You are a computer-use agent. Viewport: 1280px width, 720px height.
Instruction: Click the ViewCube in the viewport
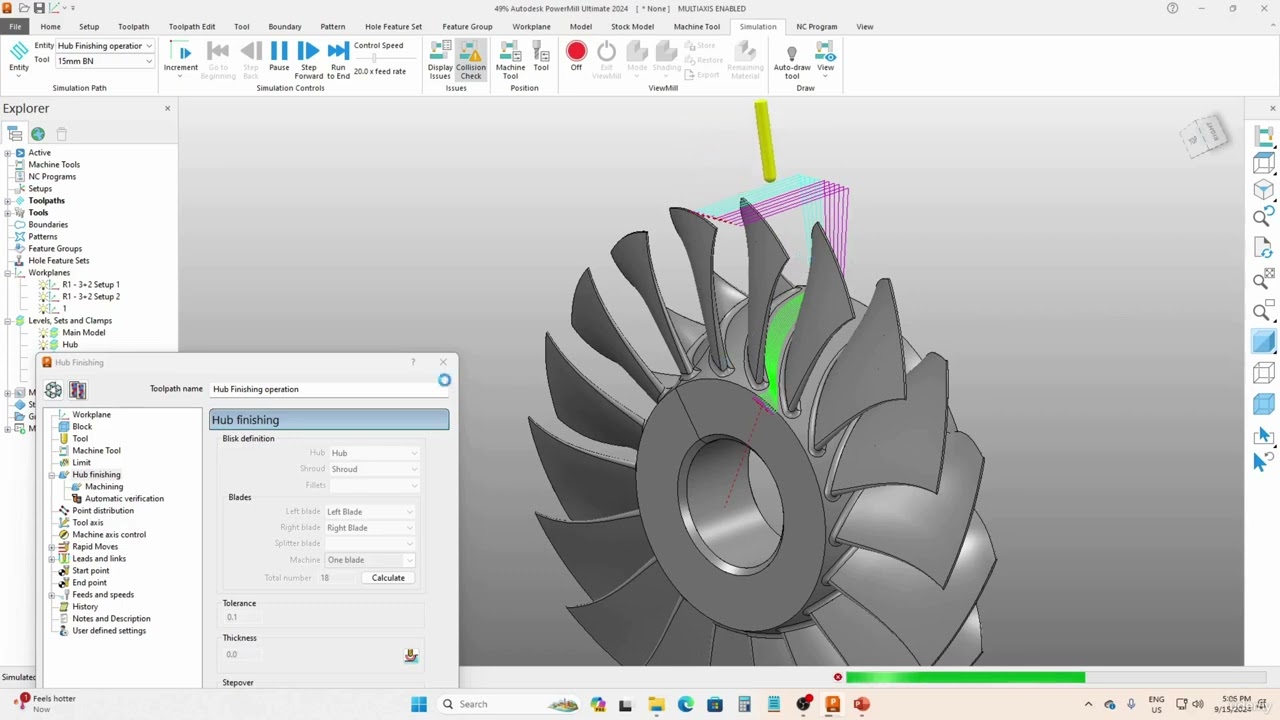point(1204,135)
